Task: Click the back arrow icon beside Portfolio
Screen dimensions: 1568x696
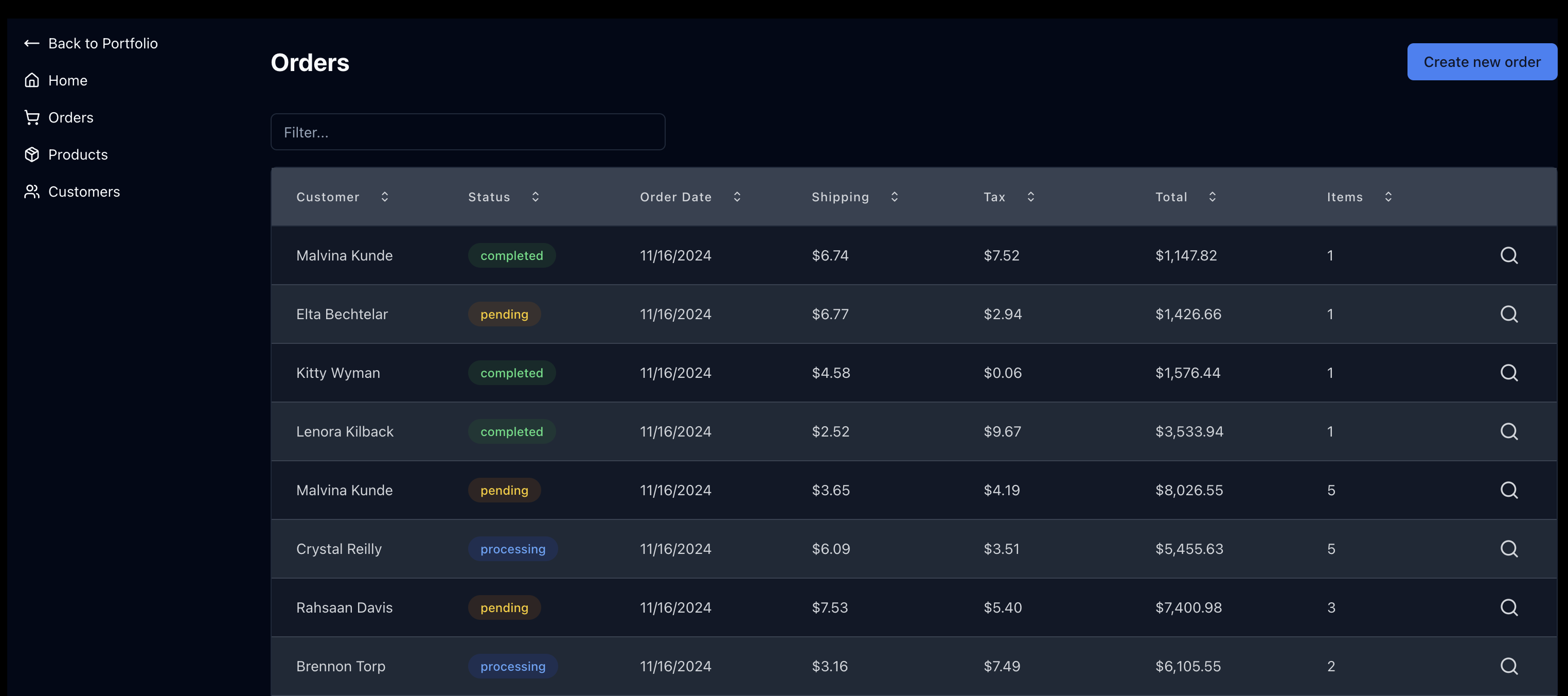Action: tap(32, 43)
